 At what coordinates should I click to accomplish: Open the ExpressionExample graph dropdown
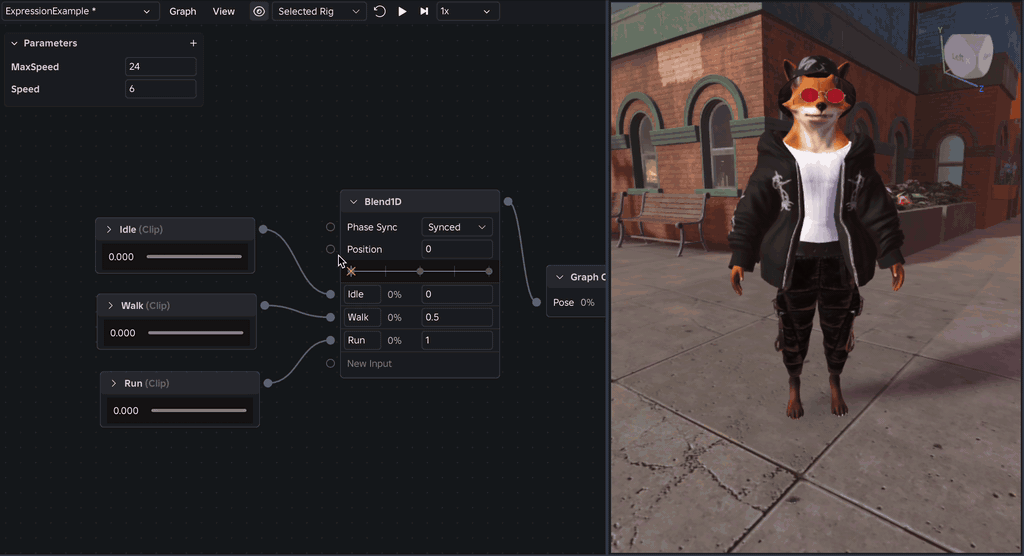tap(80, 11)
